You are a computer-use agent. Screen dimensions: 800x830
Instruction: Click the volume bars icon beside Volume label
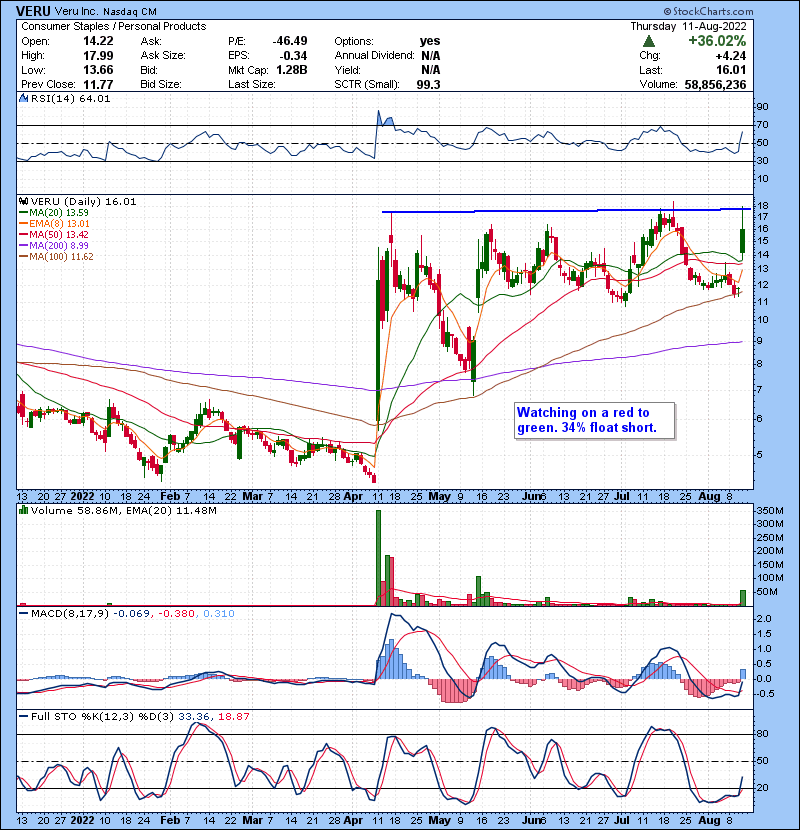[x=23, y=510]
